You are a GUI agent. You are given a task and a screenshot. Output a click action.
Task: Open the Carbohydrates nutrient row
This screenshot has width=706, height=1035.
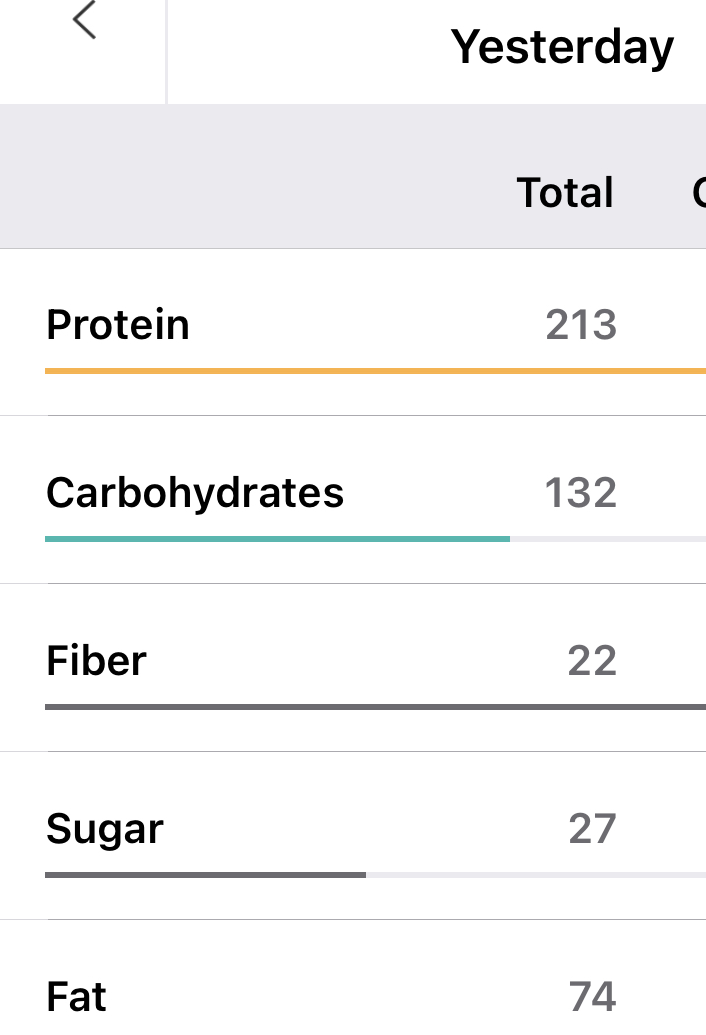[x=195, y=493]
